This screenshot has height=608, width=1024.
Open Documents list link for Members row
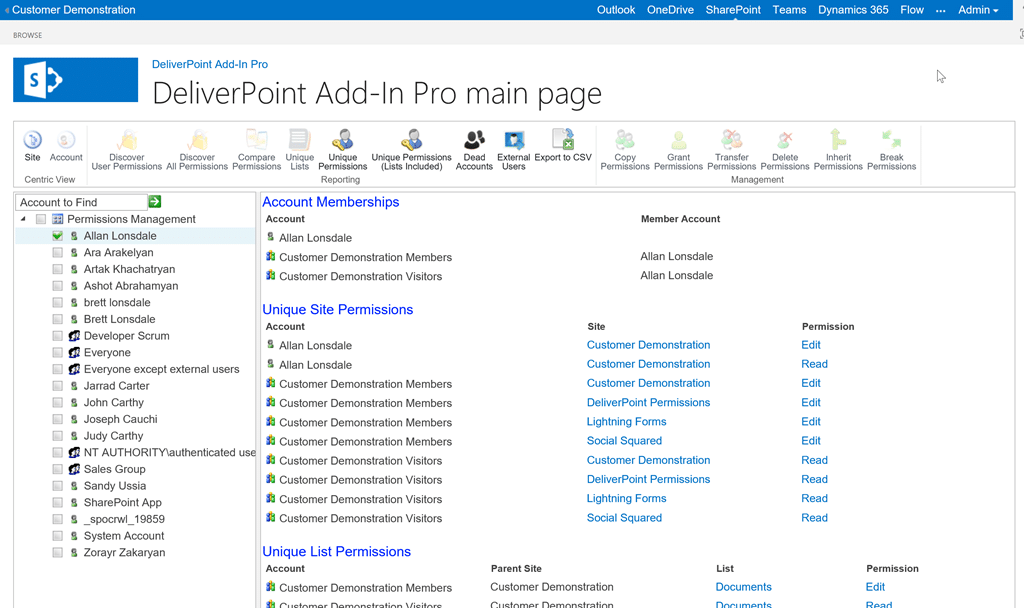pos(743,587)
